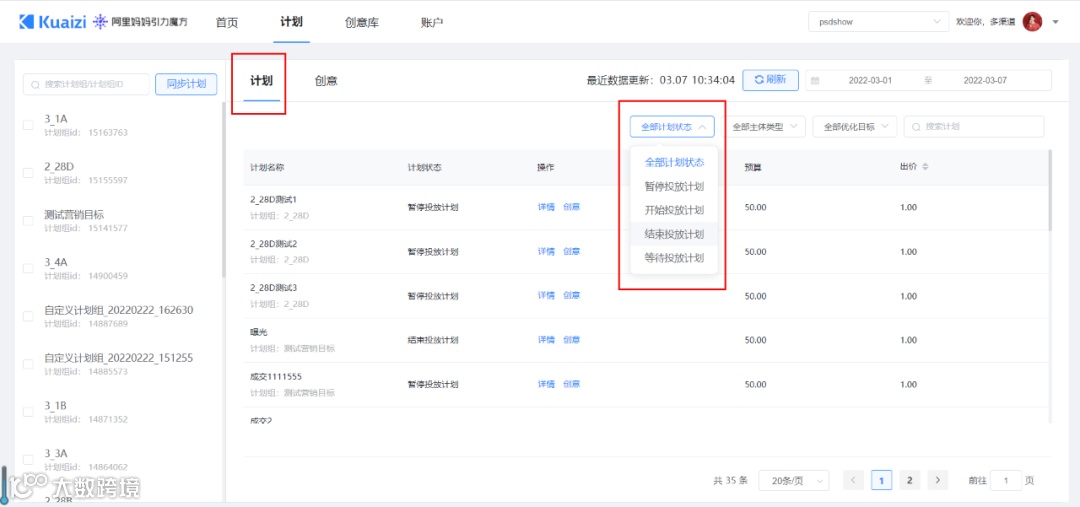Open 创意 for 2_28D测试3
1080x507 pixels.
tap(572, 296)
